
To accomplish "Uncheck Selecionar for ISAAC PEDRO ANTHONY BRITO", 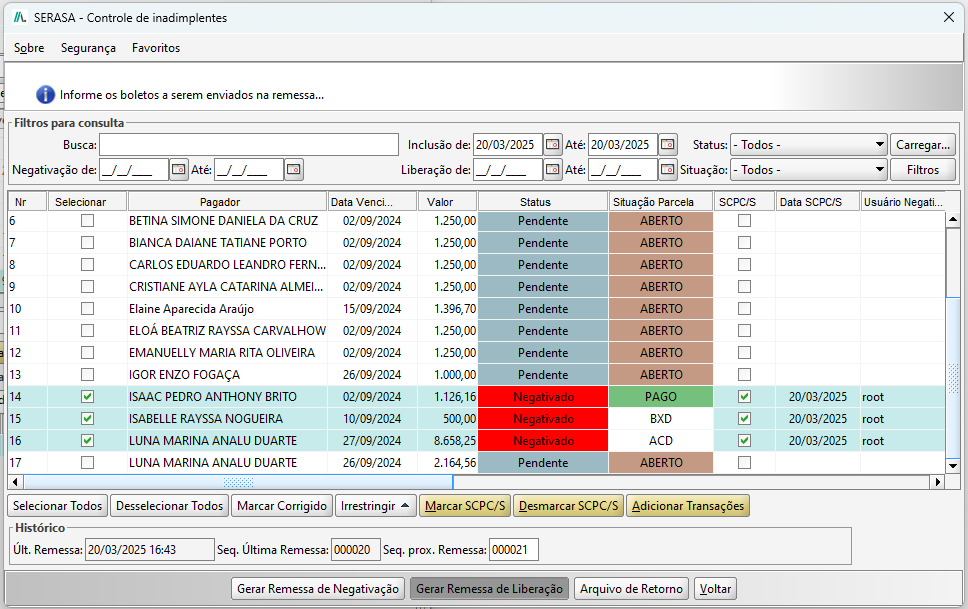I will coord(88,397).
